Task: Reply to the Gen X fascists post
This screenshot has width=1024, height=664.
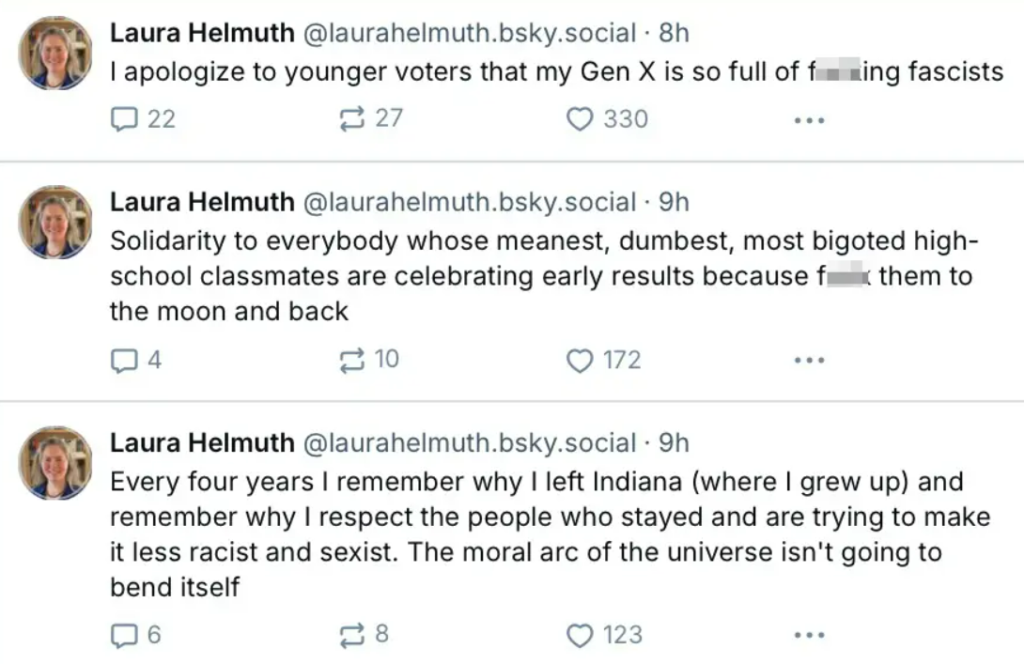Action: [123, 120]
